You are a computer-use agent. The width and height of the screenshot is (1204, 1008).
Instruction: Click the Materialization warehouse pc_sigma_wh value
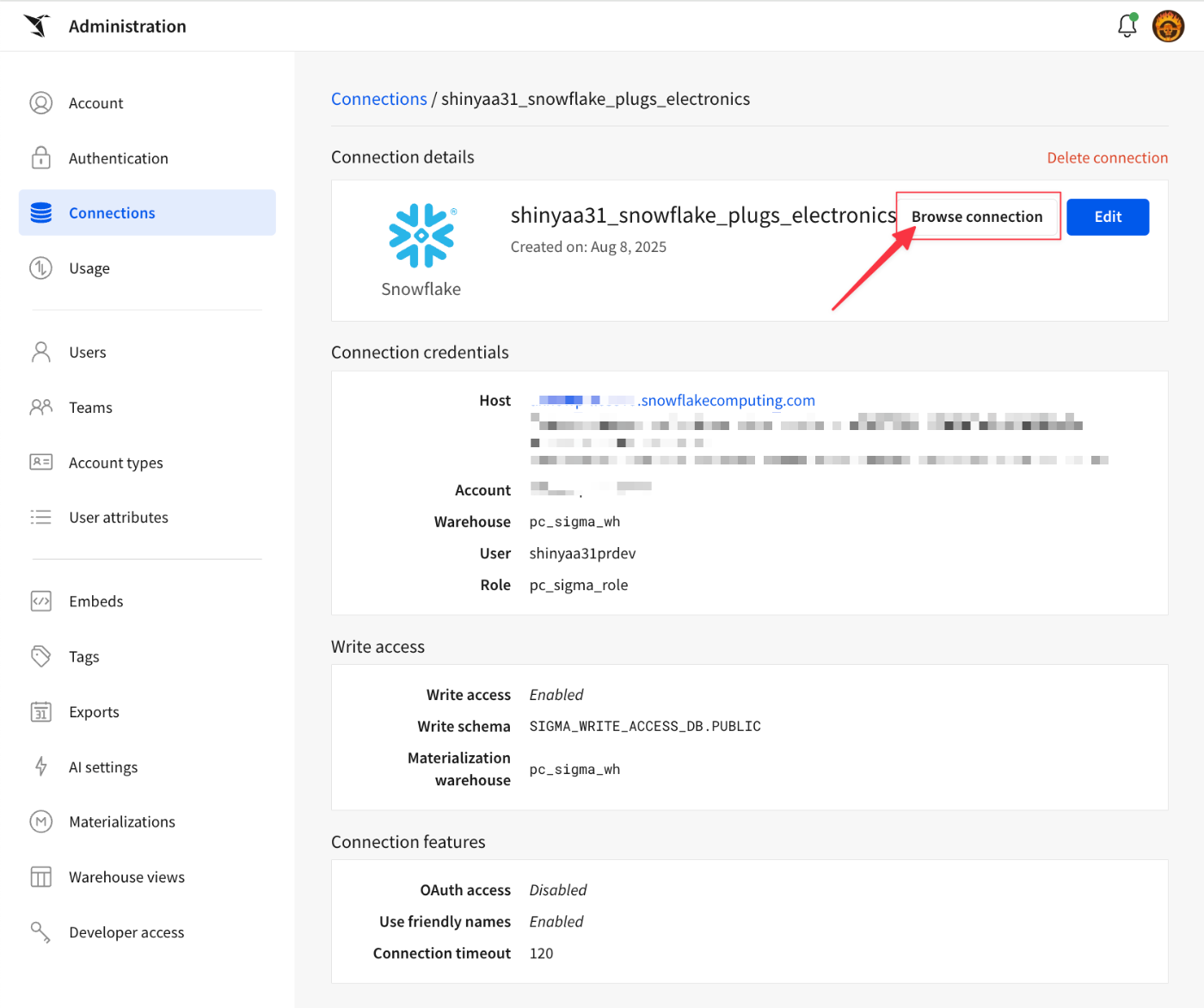coord(574,770)
